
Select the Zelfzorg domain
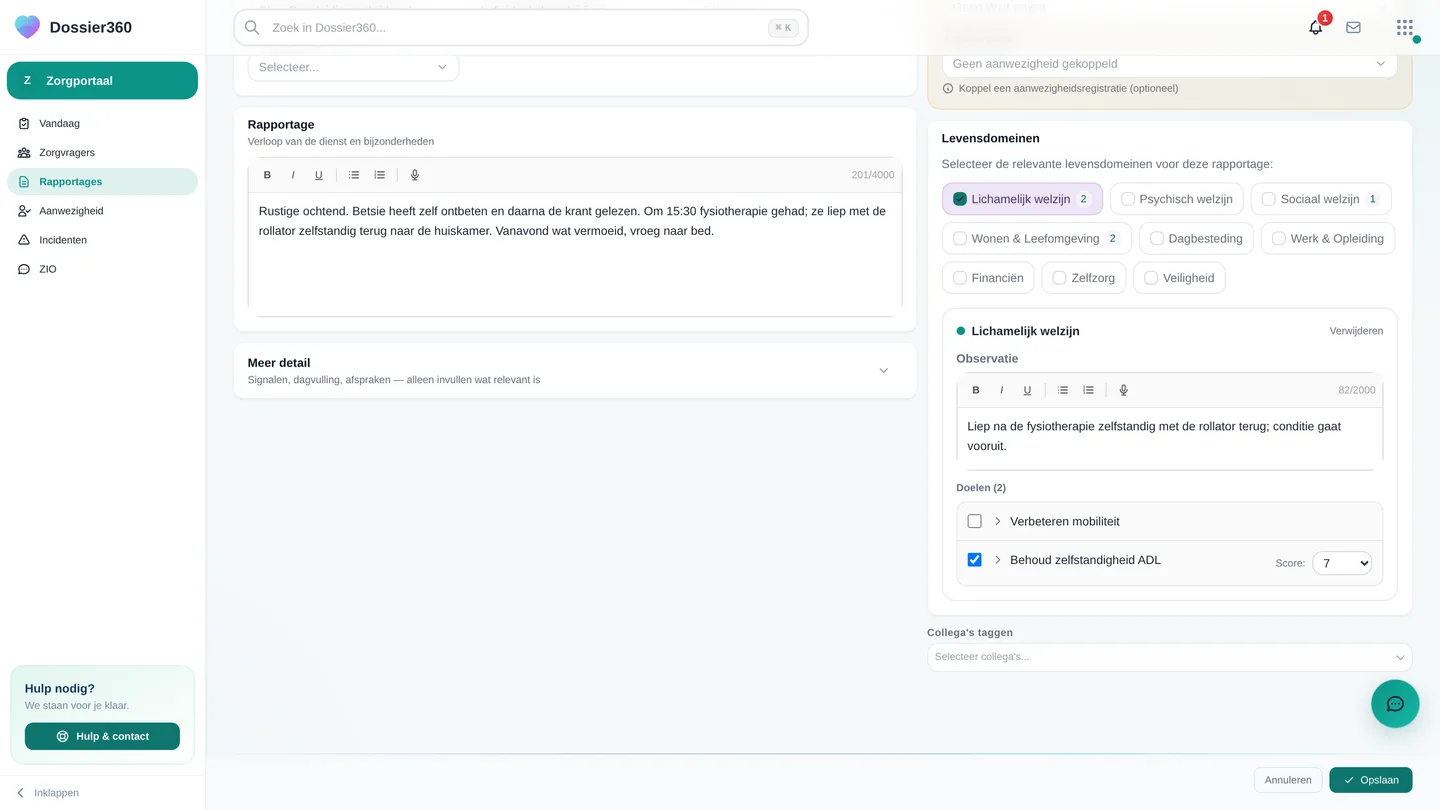click(1084, 277)
